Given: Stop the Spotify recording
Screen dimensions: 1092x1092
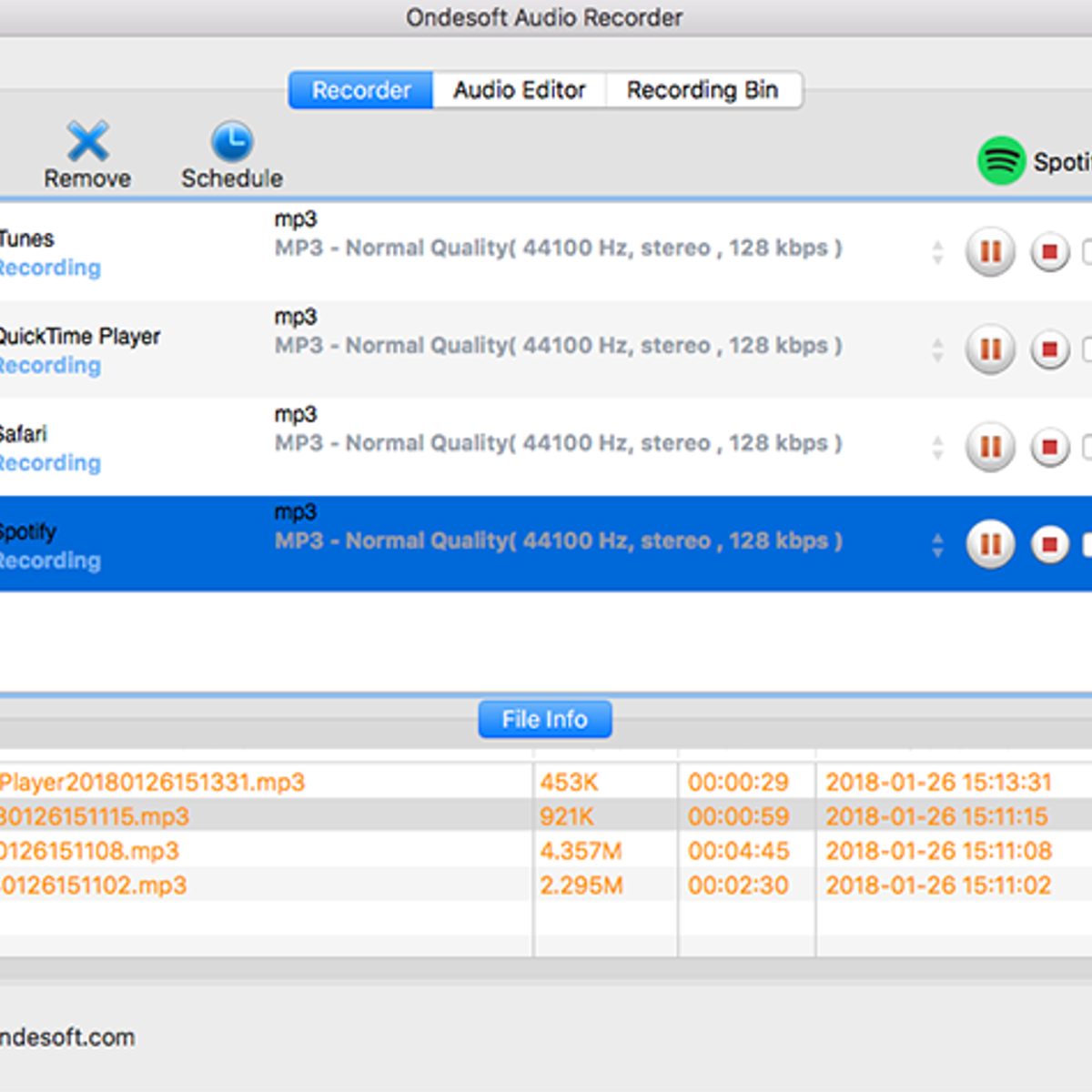Looking at the screenshot, I should 1049,545.
